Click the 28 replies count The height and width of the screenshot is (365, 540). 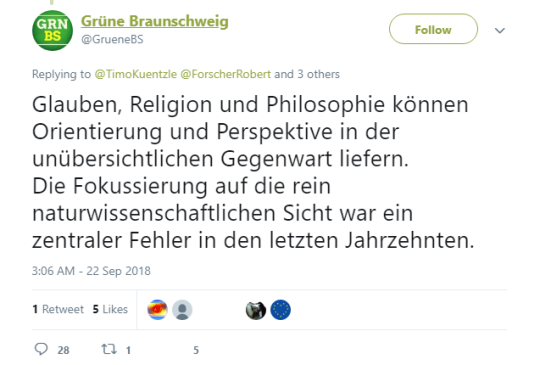coord(63,350)
